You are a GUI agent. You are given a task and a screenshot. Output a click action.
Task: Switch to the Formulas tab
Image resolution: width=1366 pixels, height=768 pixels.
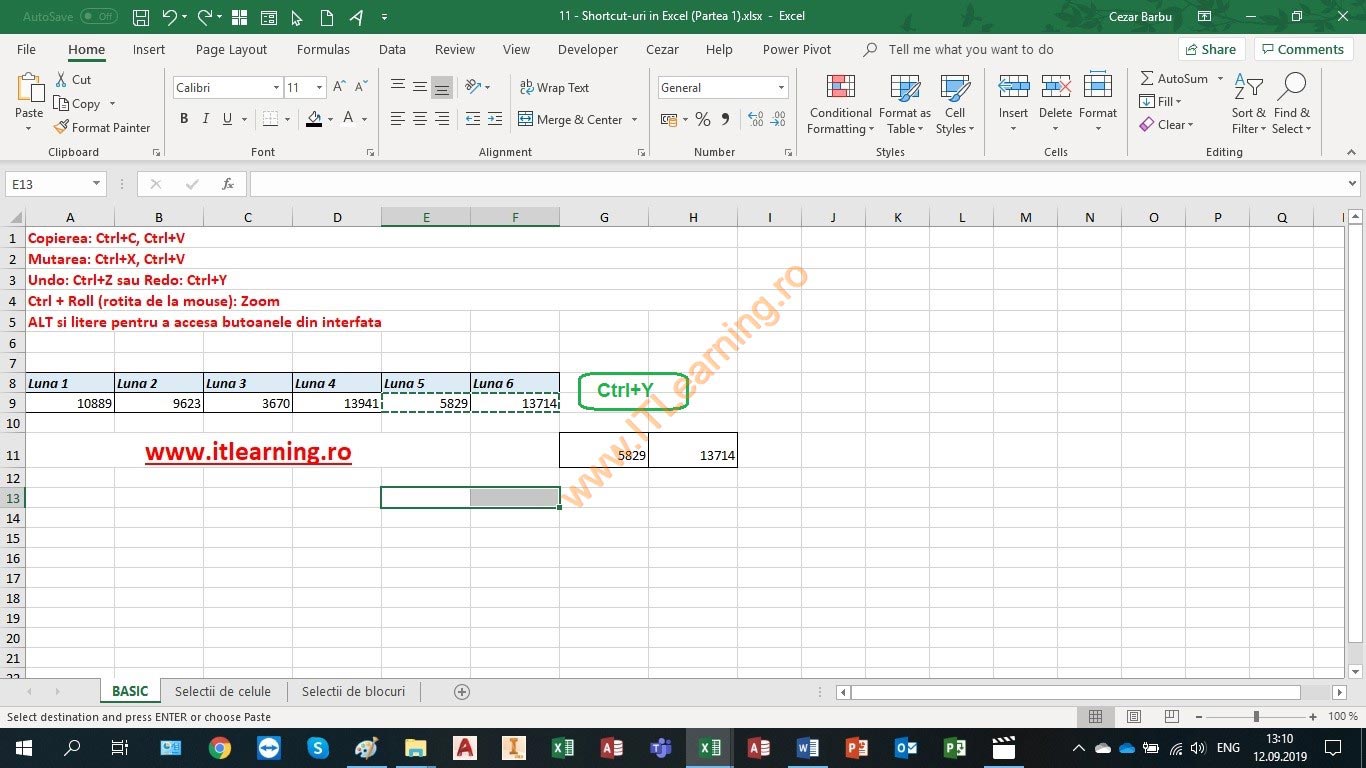[x=323, y=49]
